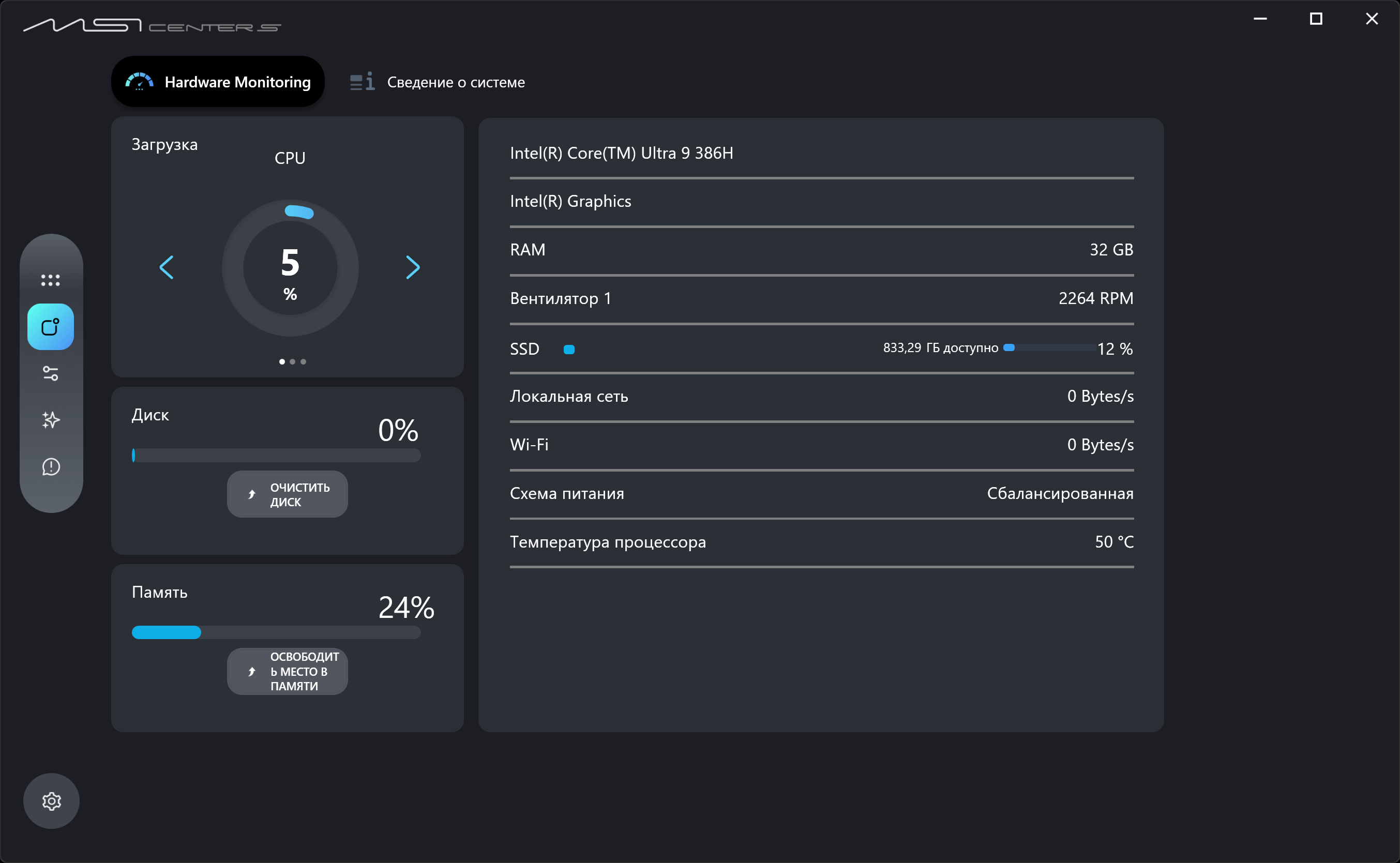Screen dimensions: 1400x863
Task: Click the Схема питания row
Action: (x=821, y=494)
